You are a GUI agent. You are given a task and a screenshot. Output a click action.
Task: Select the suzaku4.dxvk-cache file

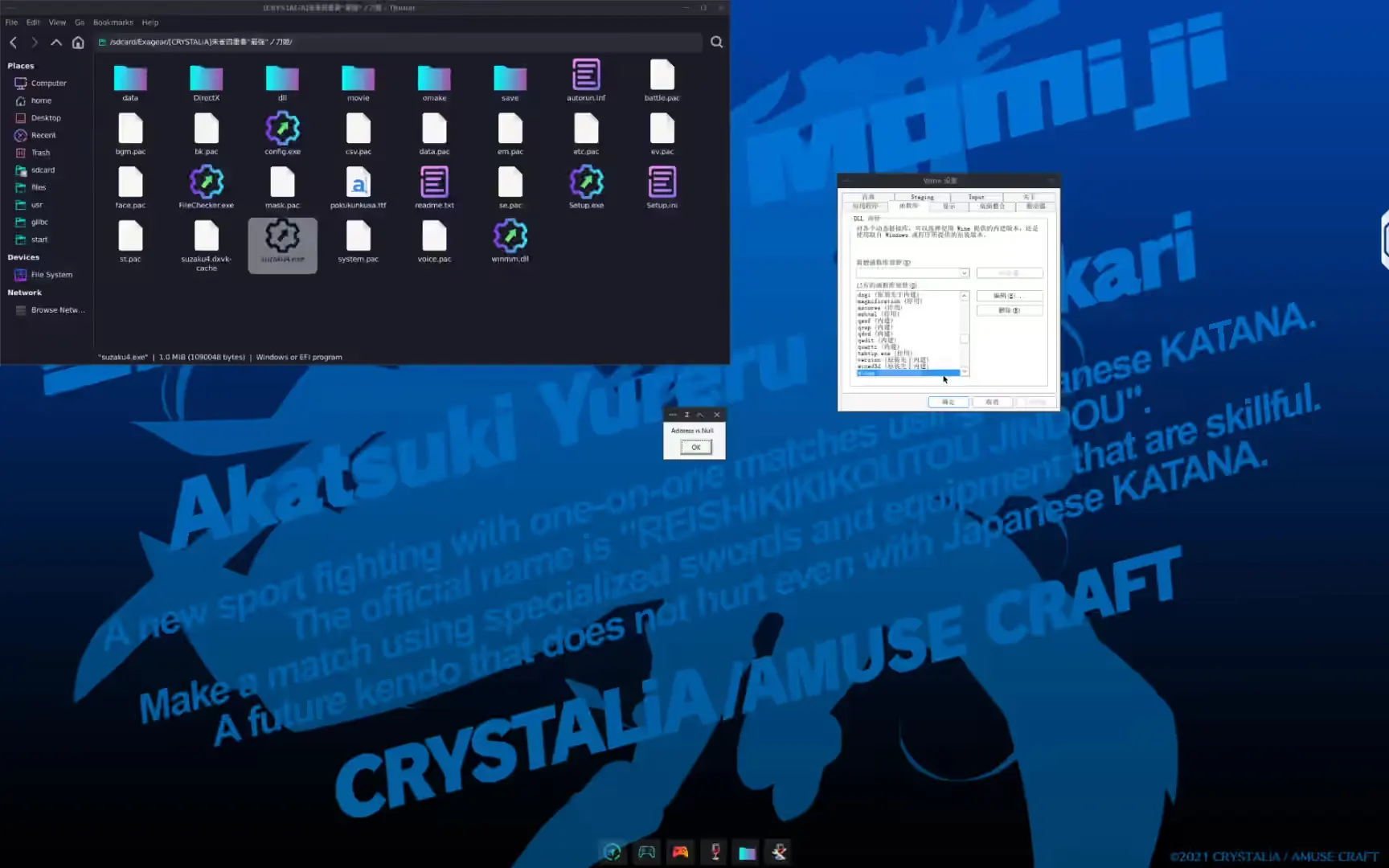207,246
